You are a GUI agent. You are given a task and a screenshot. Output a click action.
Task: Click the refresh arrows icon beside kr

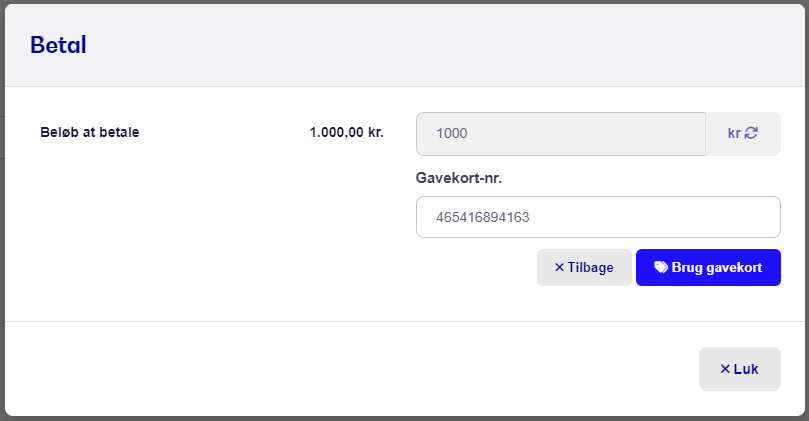click(751, 133)
